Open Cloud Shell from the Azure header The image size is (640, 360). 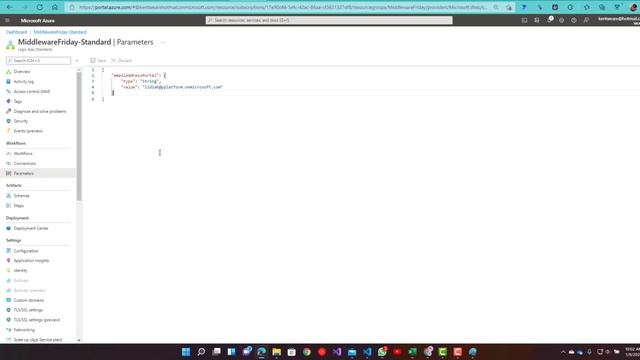click(524, 20)
